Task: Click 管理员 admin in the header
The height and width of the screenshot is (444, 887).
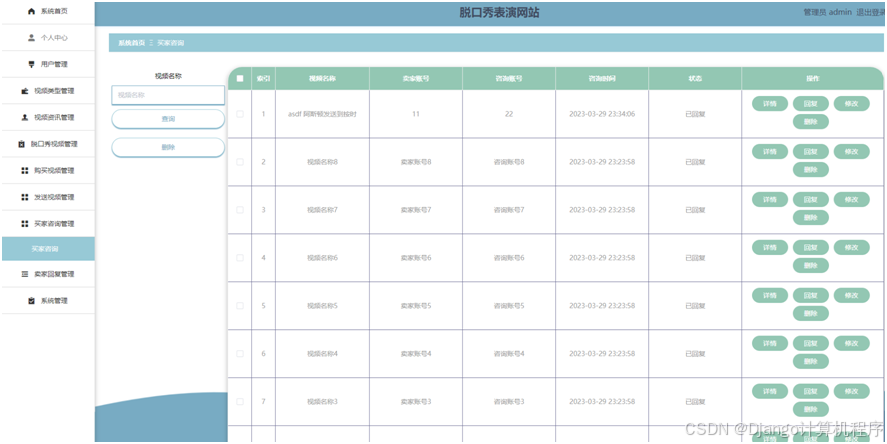Action: coord(828,12)
